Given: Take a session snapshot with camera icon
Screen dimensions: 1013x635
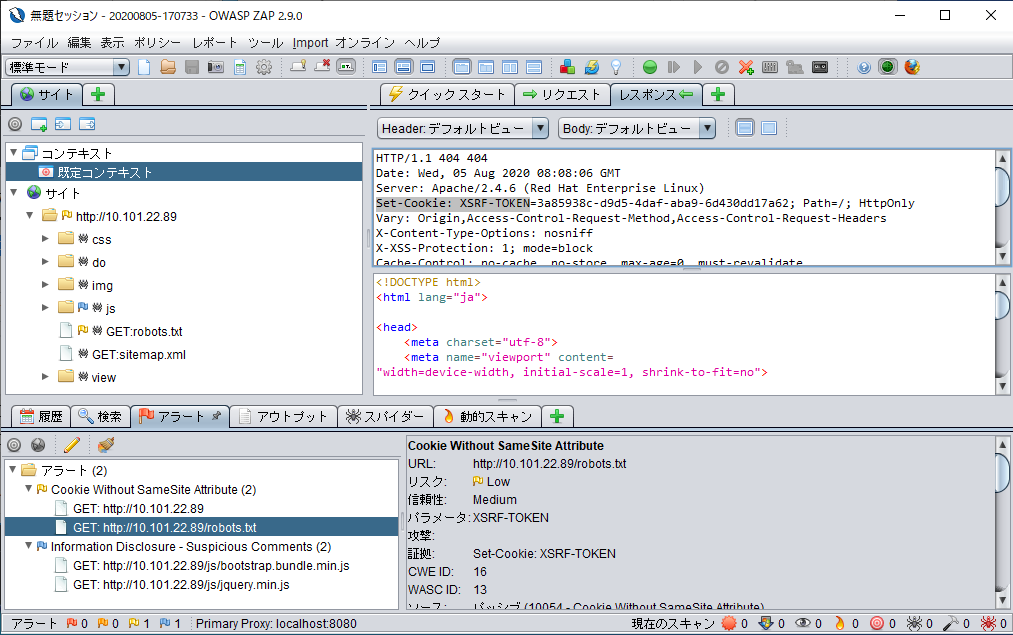Looking at the screenshot, I should [216, 67].
